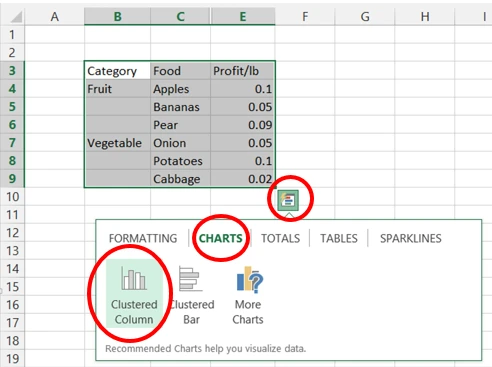This screenshot has height=367, width=492.
Task: Click the 'Apples' cell
Action: coord(180,89)
